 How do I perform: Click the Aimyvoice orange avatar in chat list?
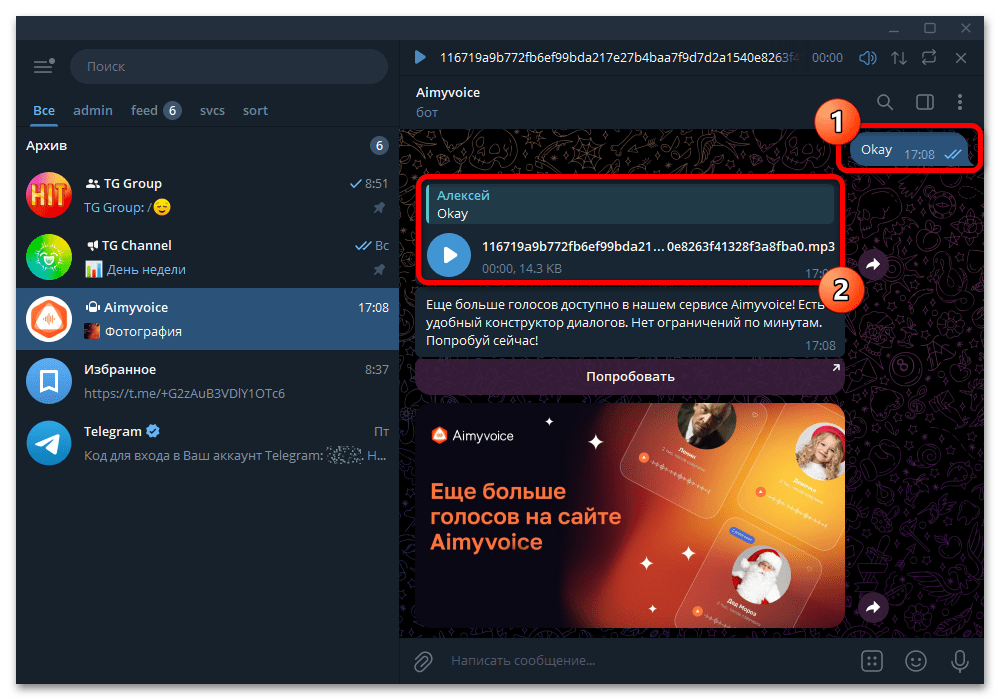(x=49, y=319)
